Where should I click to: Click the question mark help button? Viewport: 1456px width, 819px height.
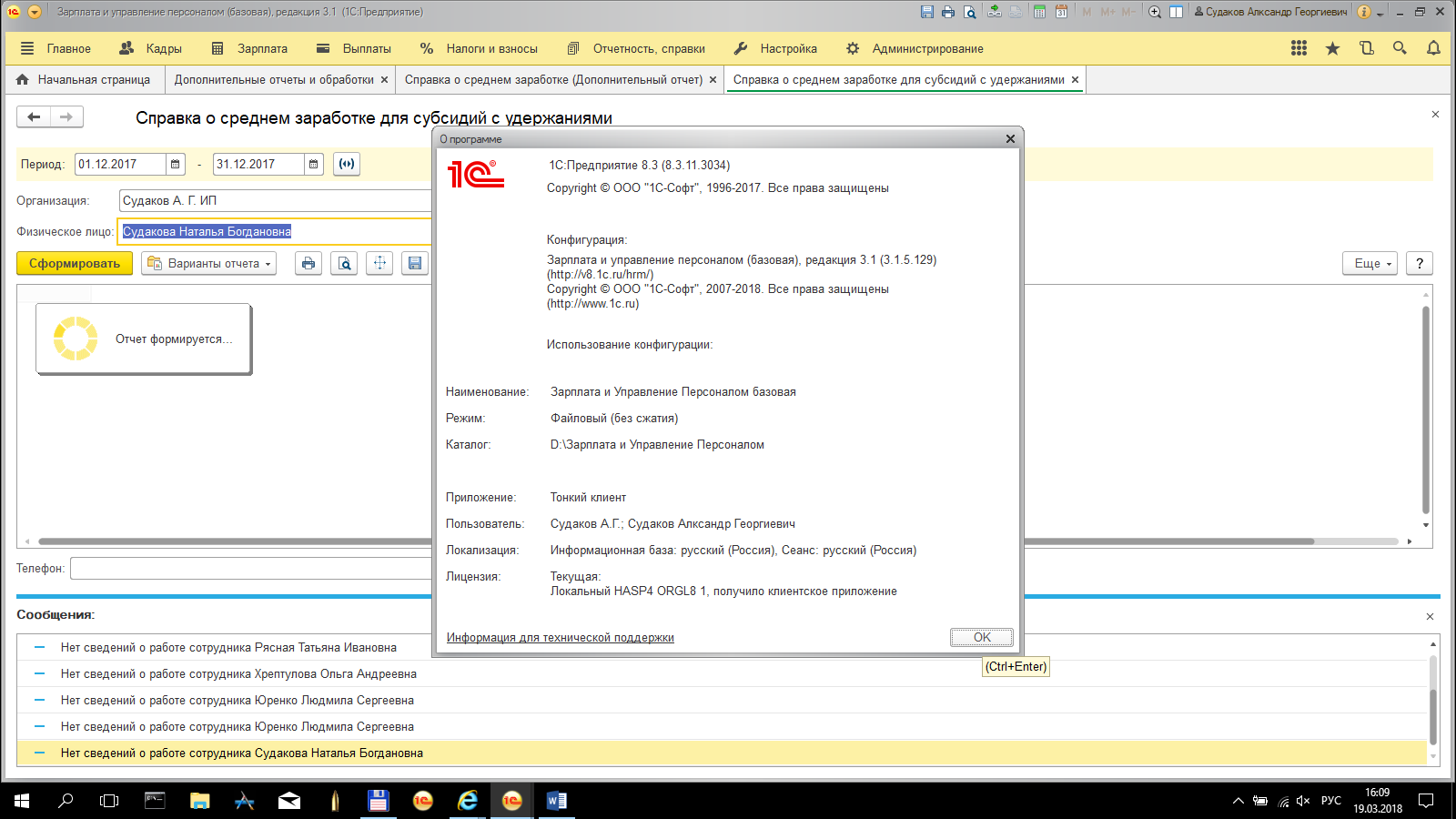click(1420, 263)
